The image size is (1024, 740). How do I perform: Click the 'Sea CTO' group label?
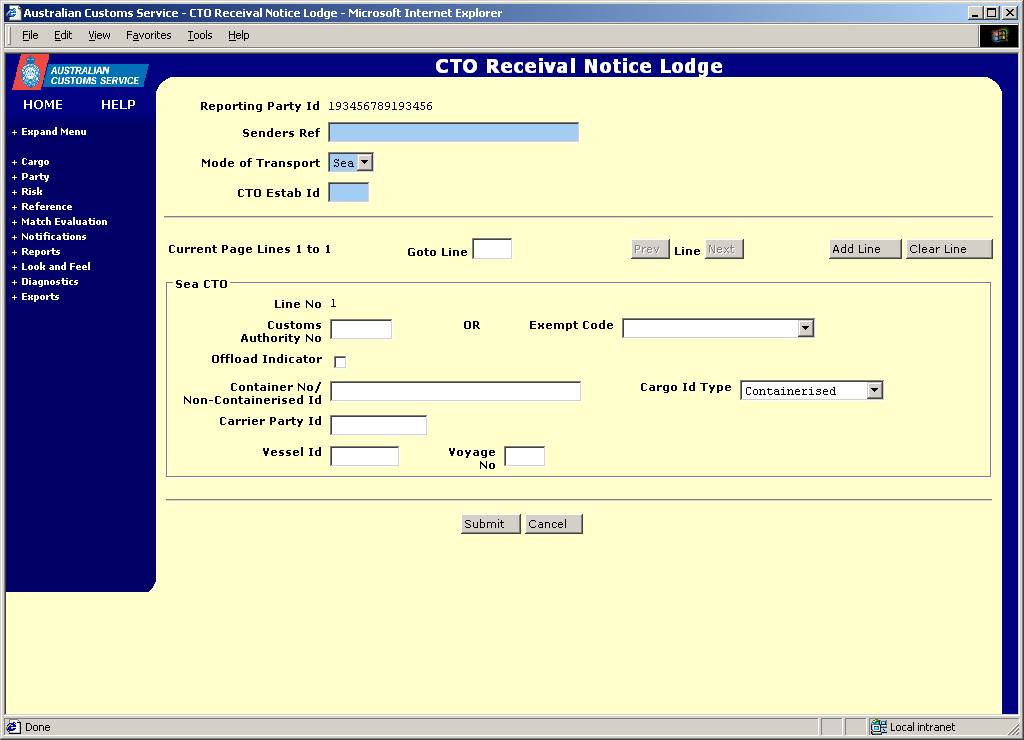pos(201,284)
